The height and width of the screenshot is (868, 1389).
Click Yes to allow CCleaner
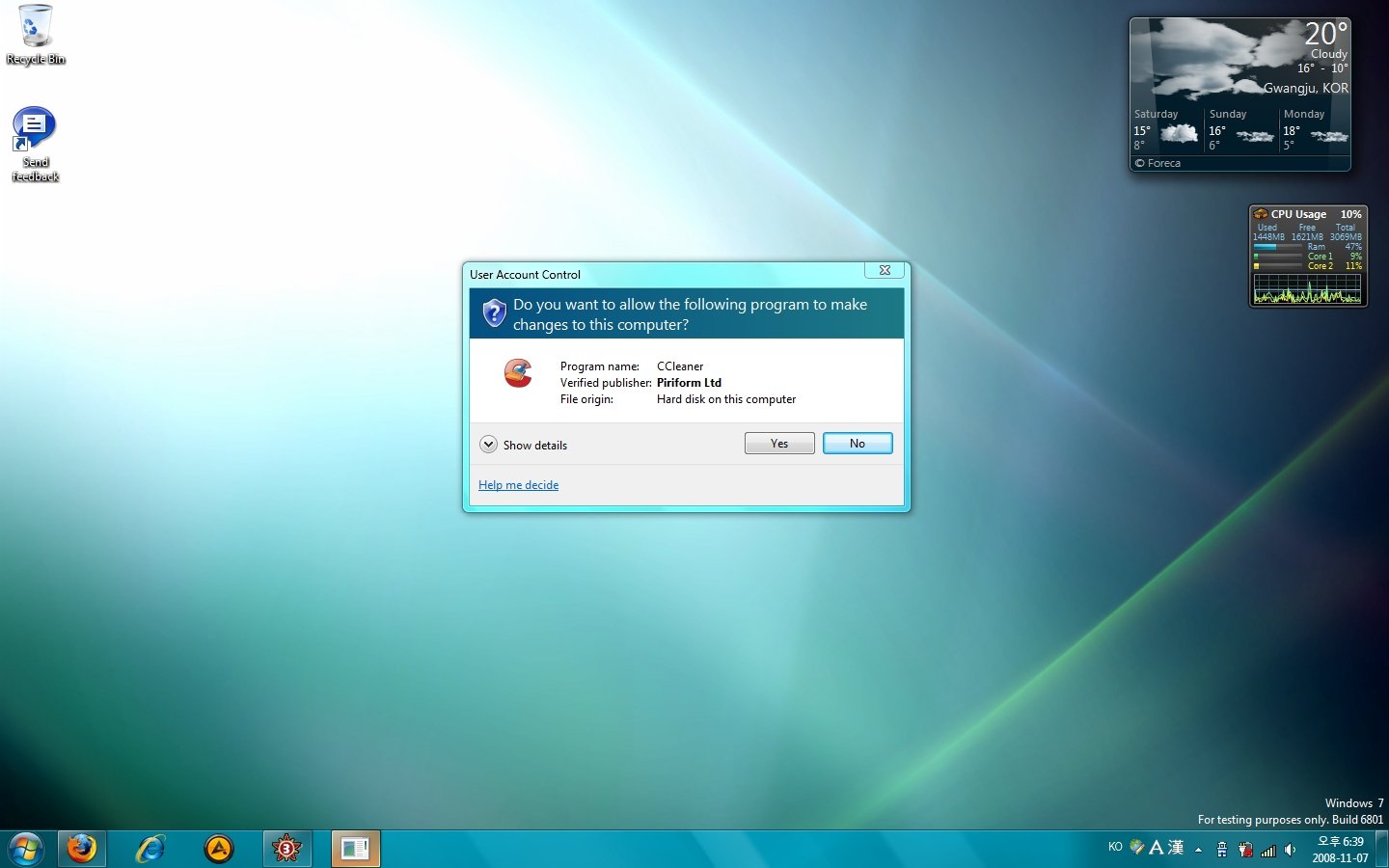click(779, 444)
